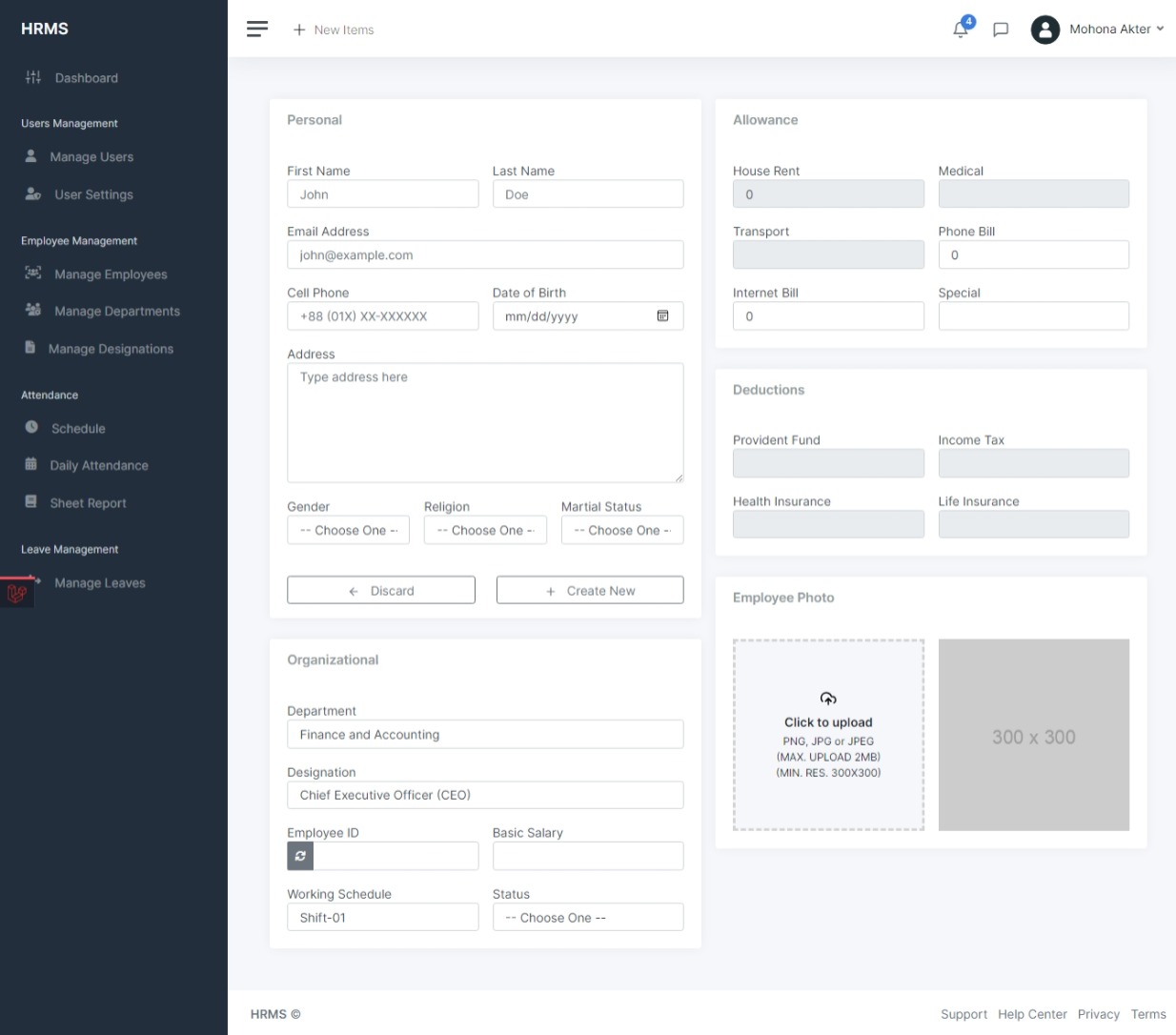Click the cloud upload icon

point(828,699)
